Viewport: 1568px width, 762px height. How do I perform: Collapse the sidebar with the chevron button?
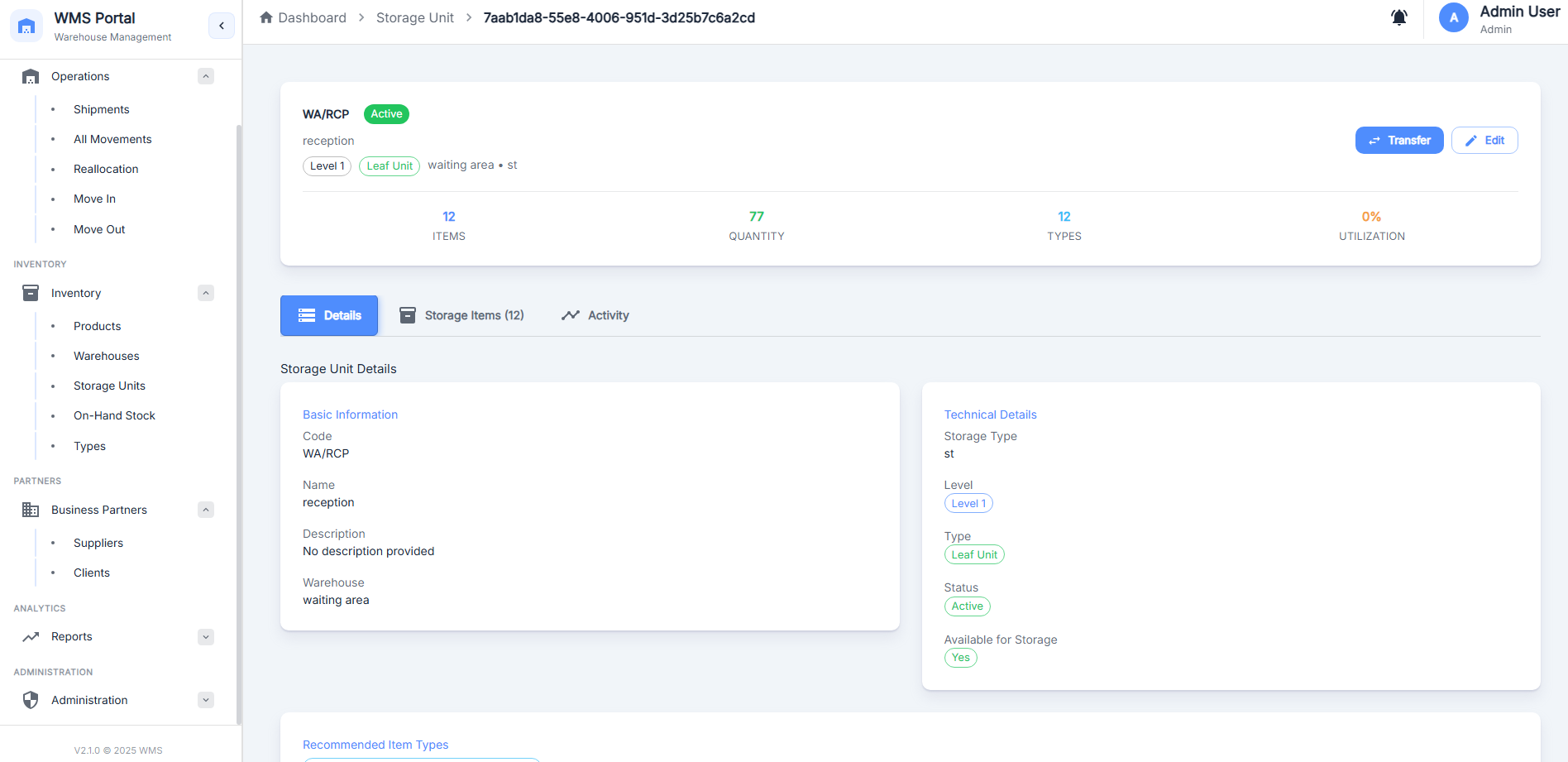pos(222,26)
